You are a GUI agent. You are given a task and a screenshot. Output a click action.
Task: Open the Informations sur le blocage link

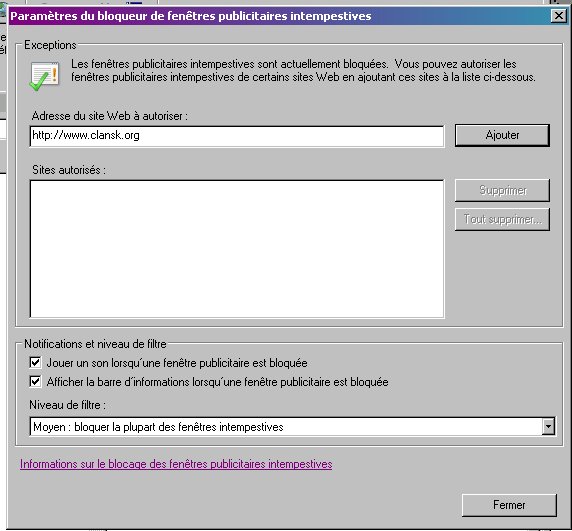pos(176,464)
